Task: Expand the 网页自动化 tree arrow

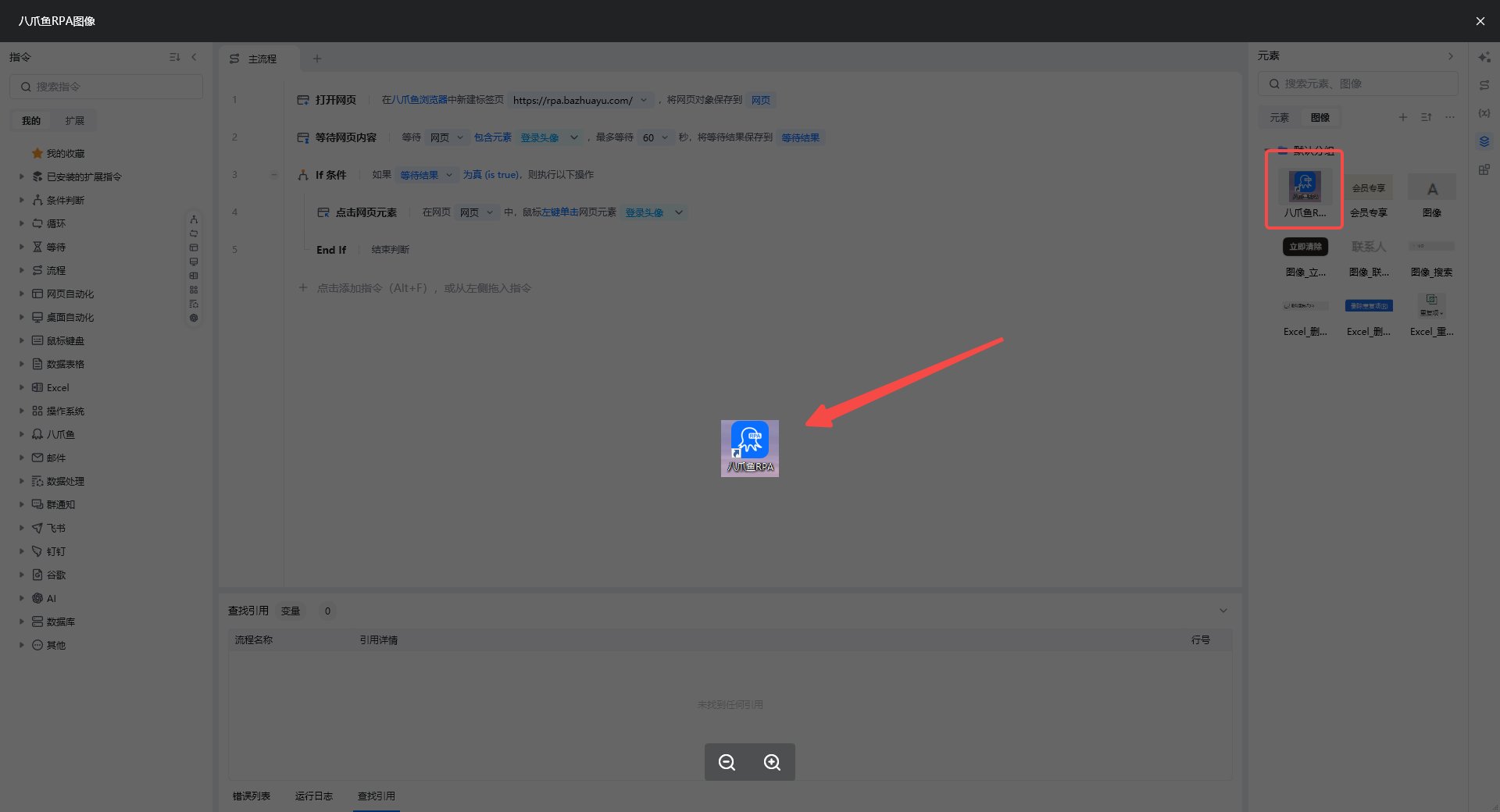Action: 22,294
